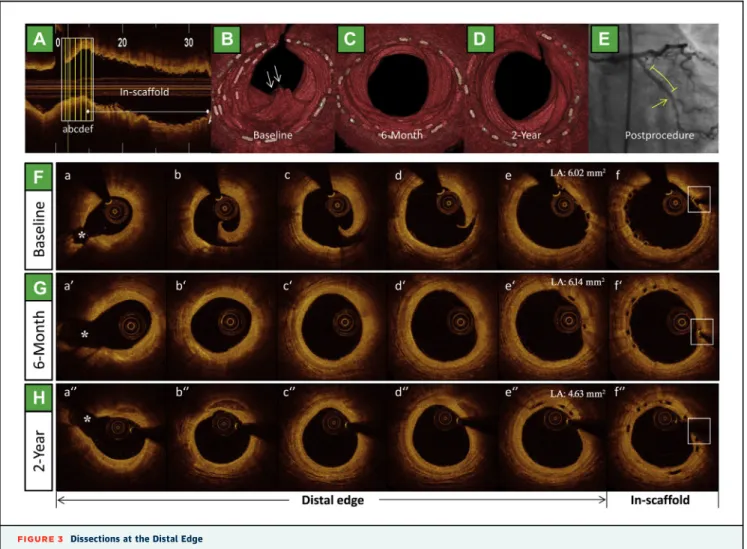Click the vertical 6-Month row label
Screen dimensions: 747x549
pos(39,339)
